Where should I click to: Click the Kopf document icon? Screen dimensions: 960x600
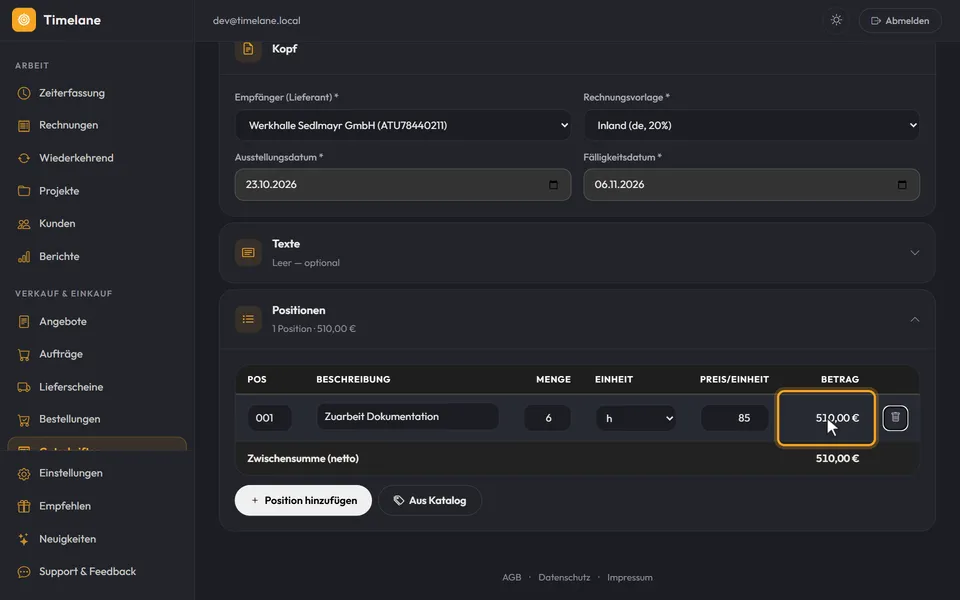coord(248,49)
